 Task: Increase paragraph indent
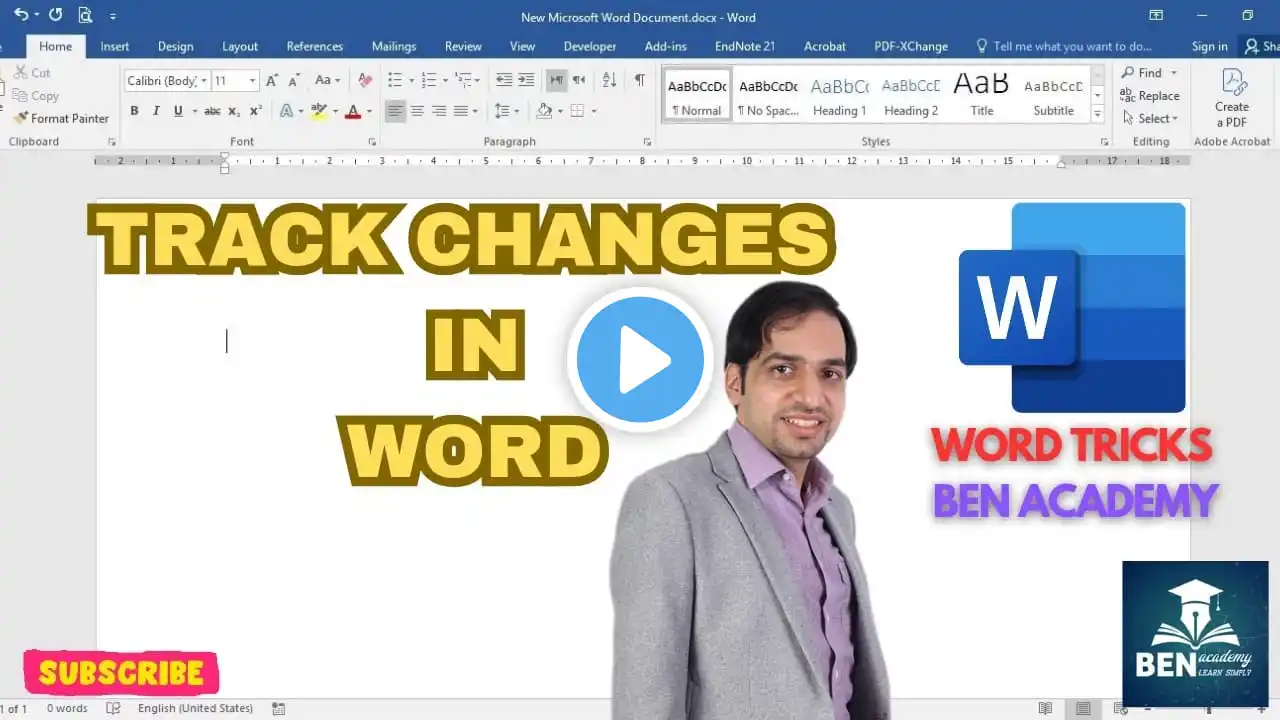tap(526, 81)
